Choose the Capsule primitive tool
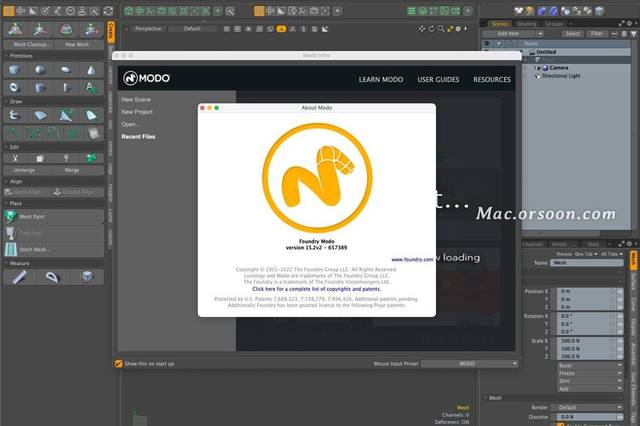640x426 pixels. pos(66,87)
